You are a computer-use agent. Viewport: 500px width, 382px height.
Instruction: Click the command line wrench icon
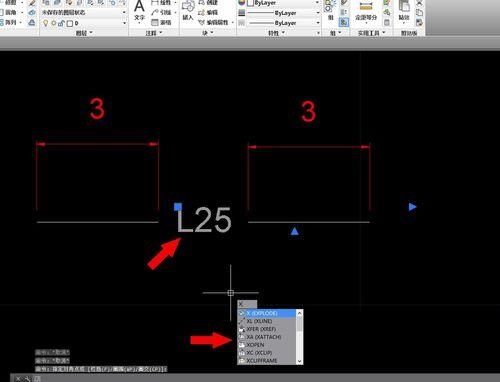[x=27, y=379]
